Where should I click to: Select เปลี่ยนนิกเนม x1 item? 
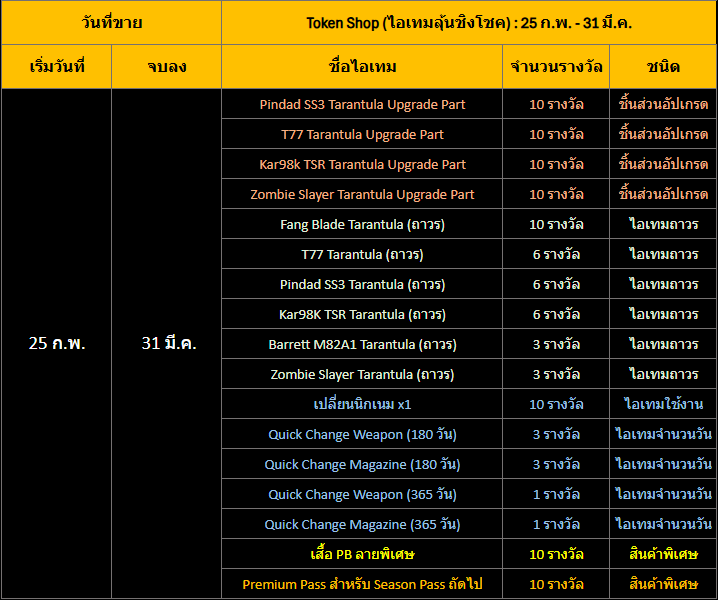pyautogui.click(x=362, y=404)
